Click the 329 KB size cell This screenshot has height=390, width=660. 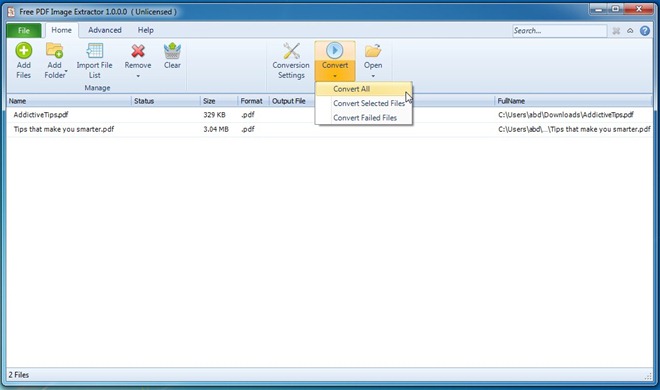pos(214,114)
